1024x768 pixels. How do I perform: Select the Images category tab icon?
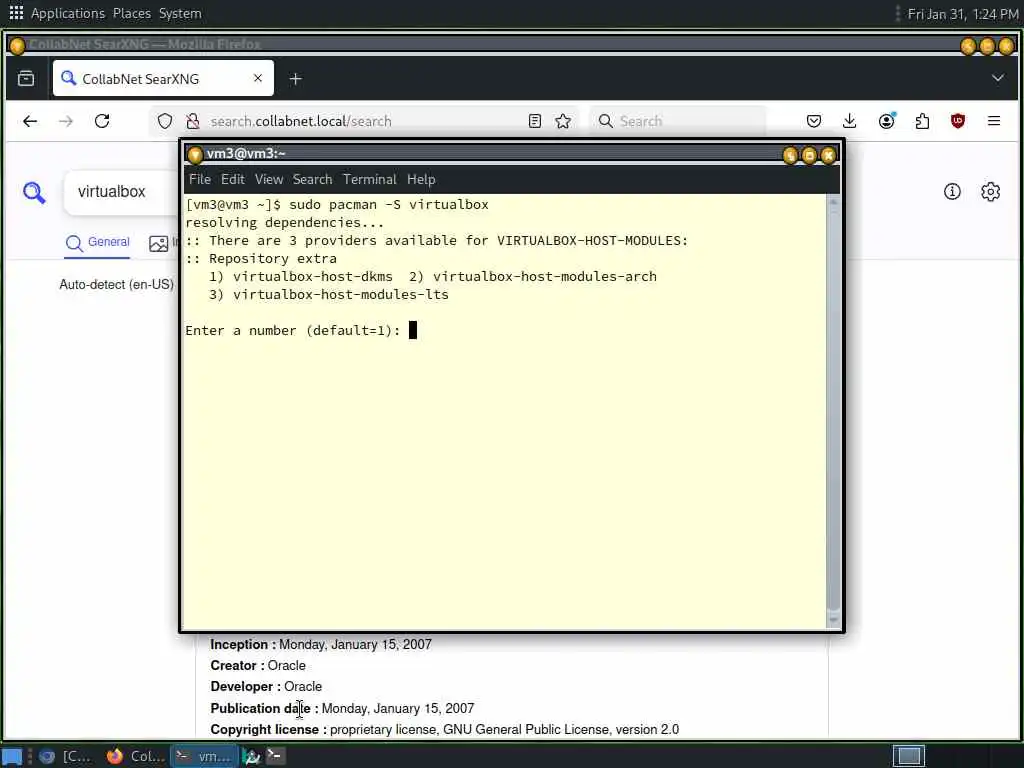pos(158,244)
